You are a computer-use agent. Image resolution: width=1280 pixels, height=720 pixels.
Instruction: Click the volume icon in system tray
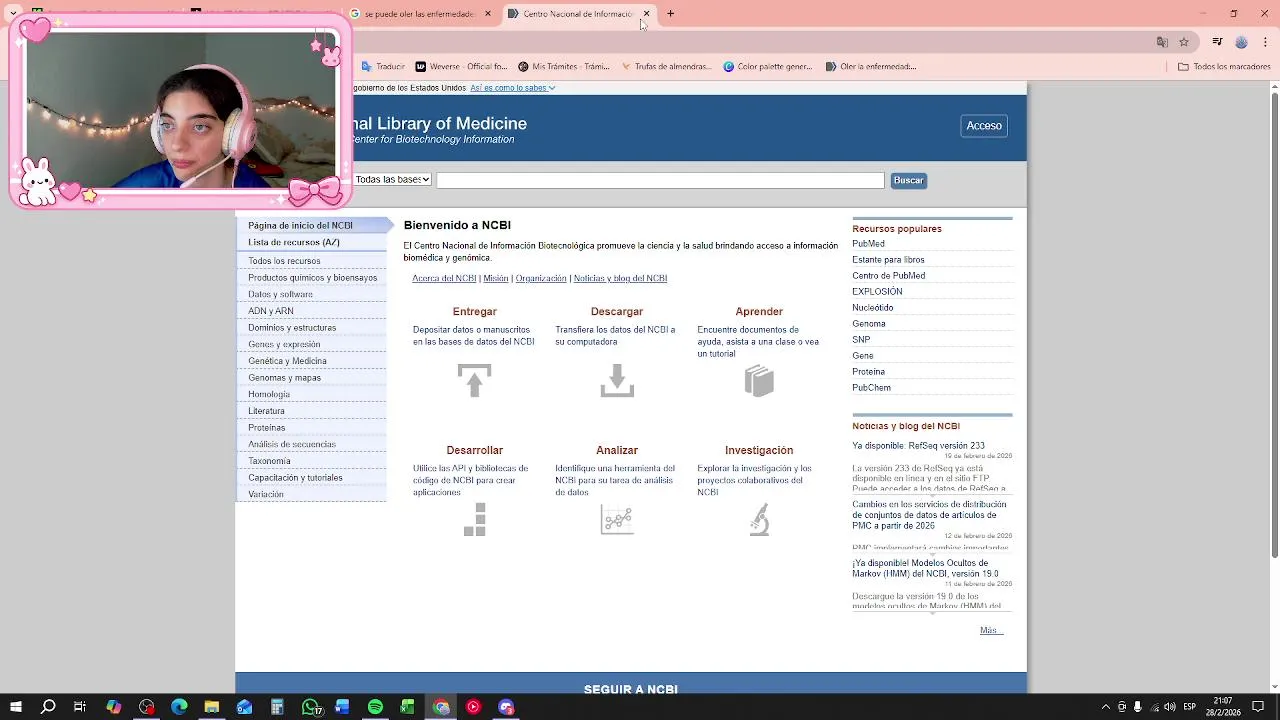pos(1169,707)
